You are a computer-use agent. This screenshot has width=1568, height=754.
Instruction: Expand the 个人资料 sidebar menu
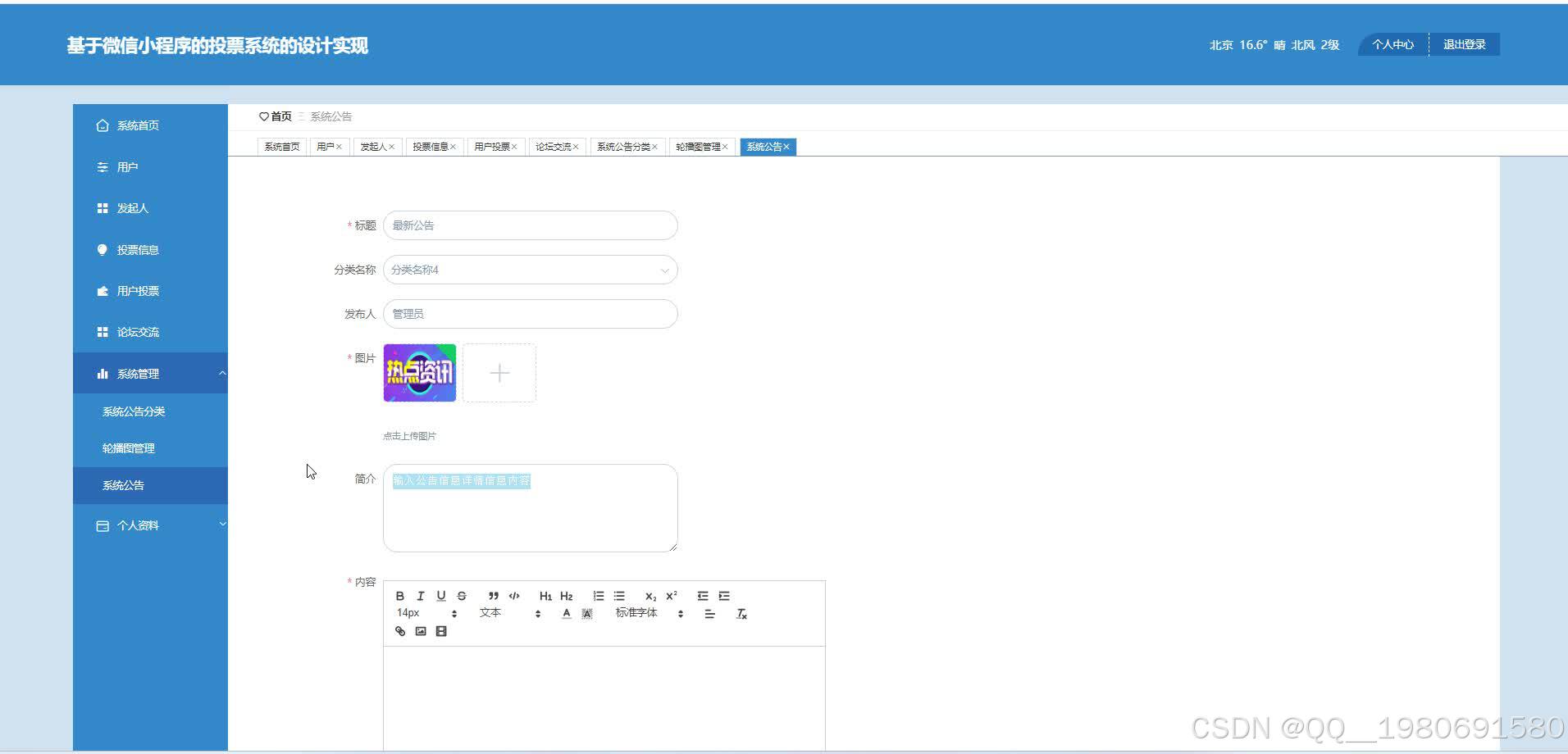pyautogui.click(x=150, y=525)
